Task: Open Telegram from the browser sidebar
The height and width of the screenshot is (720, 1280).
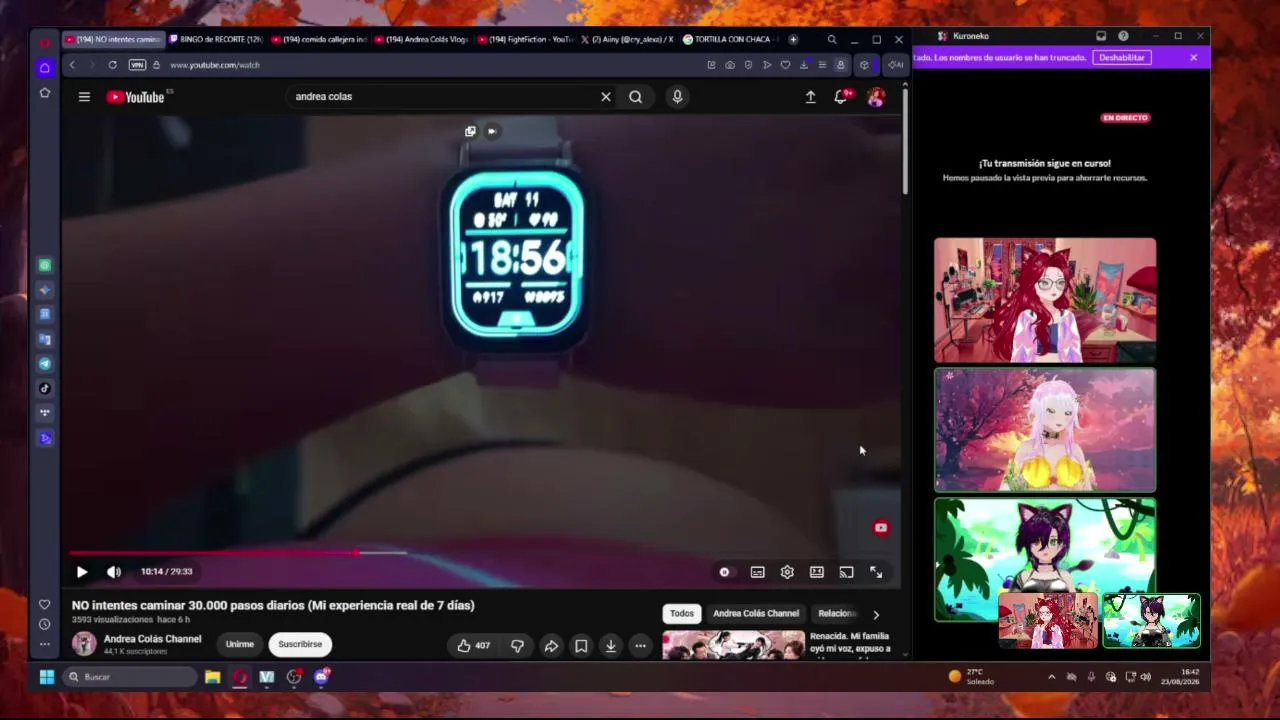Action: tap(44, 364)
